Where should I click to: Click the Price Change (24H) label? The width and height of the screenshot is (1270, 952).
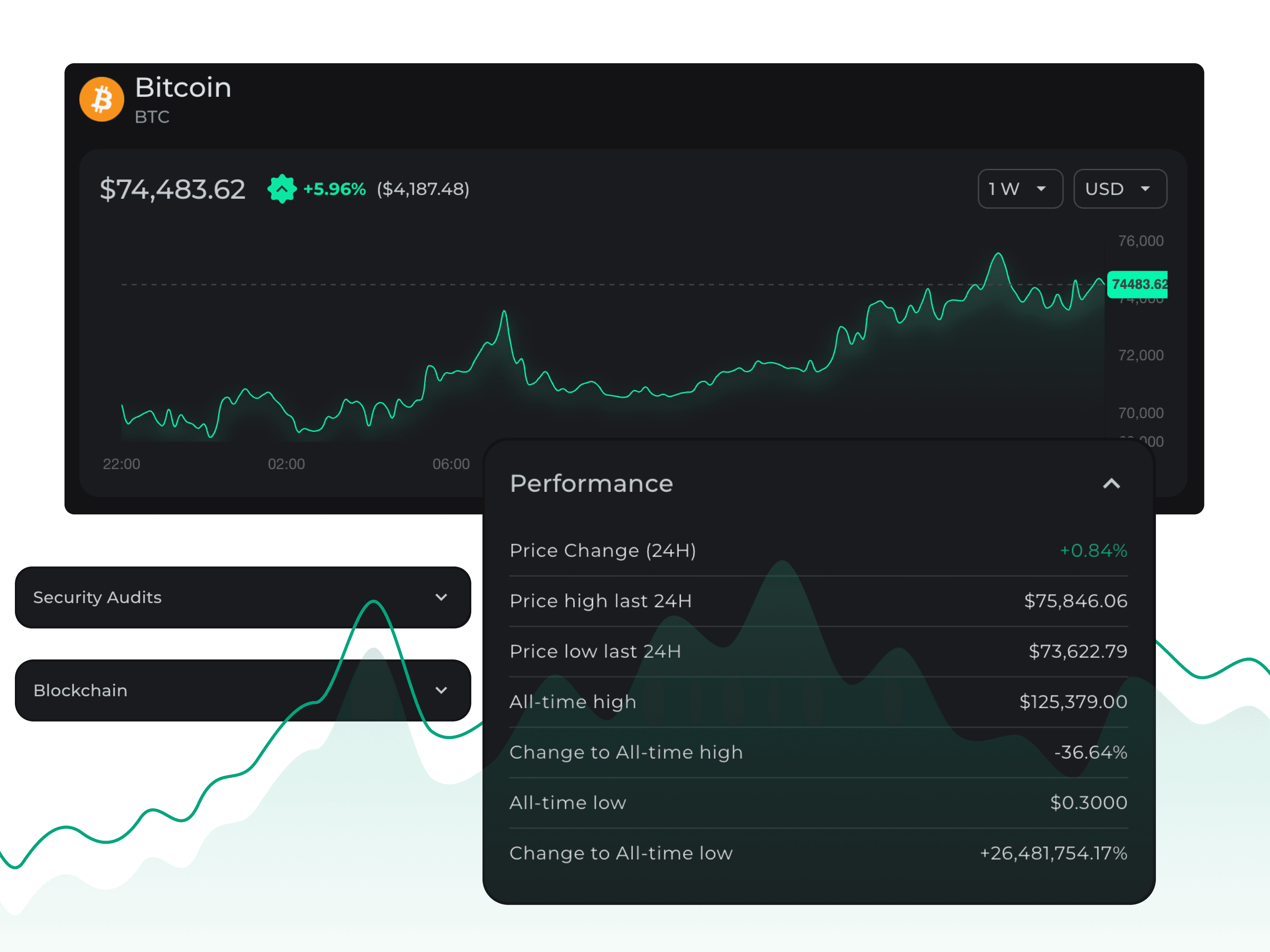[603, 550]
